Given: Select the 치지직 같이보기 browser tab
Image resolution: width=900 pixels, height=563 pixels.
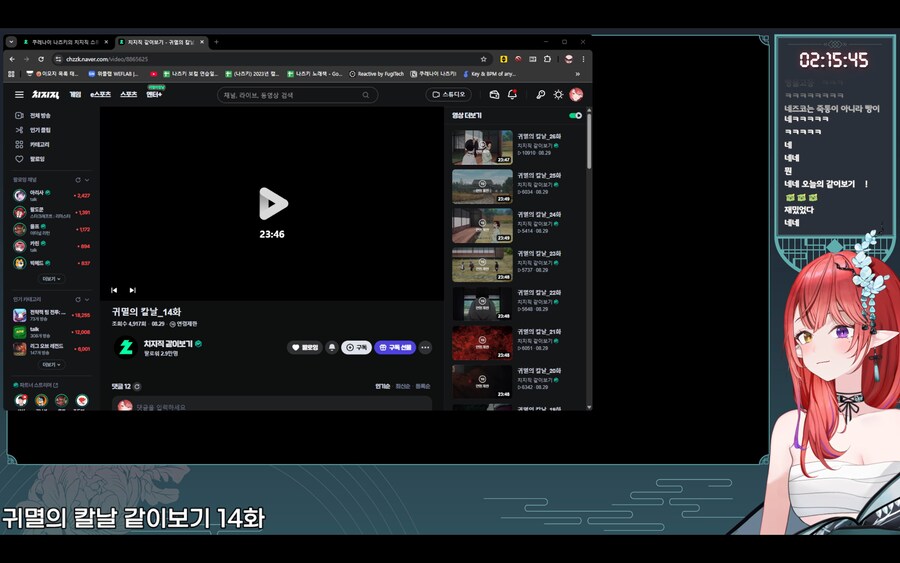Looking at the screenshot, I should click(x=161, y=42).
